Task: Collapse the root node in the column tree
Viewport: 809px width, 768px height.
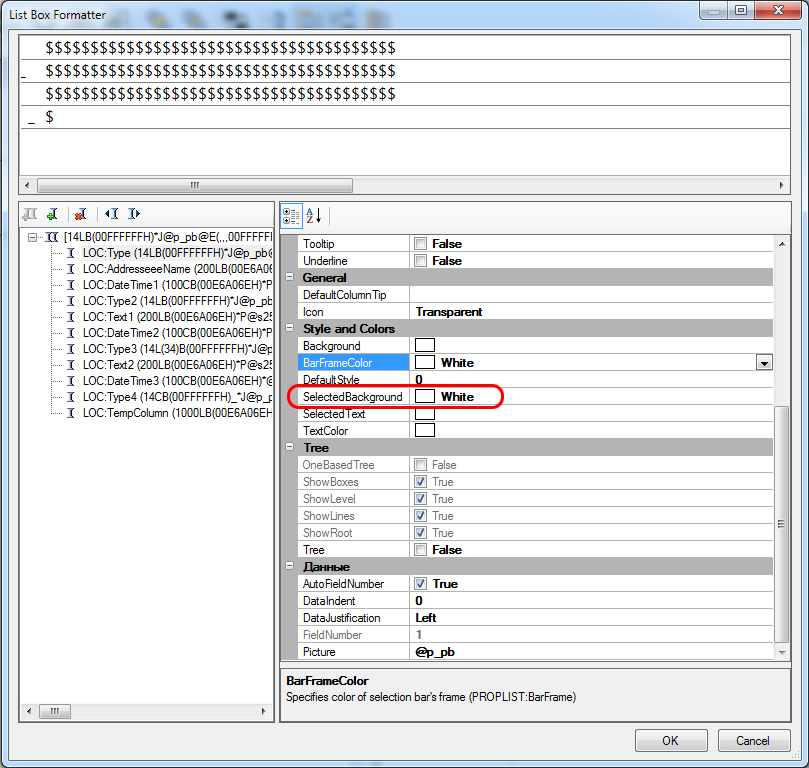Action: pos(34,237)
